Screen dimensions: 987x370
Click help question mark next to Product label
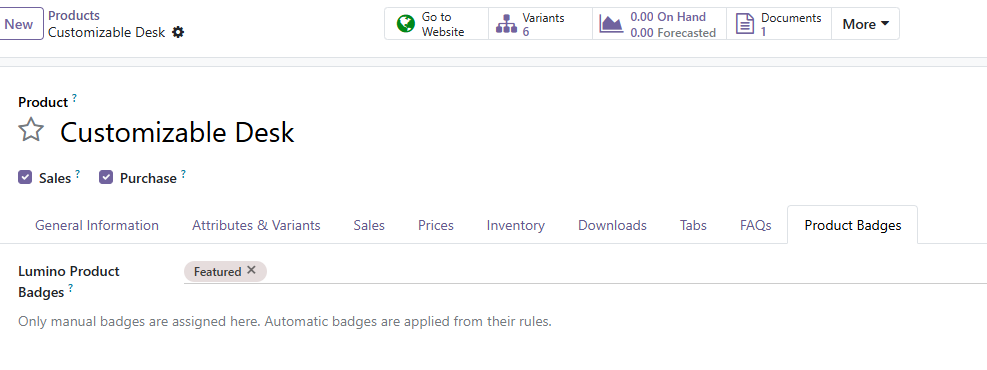point(74,98)
